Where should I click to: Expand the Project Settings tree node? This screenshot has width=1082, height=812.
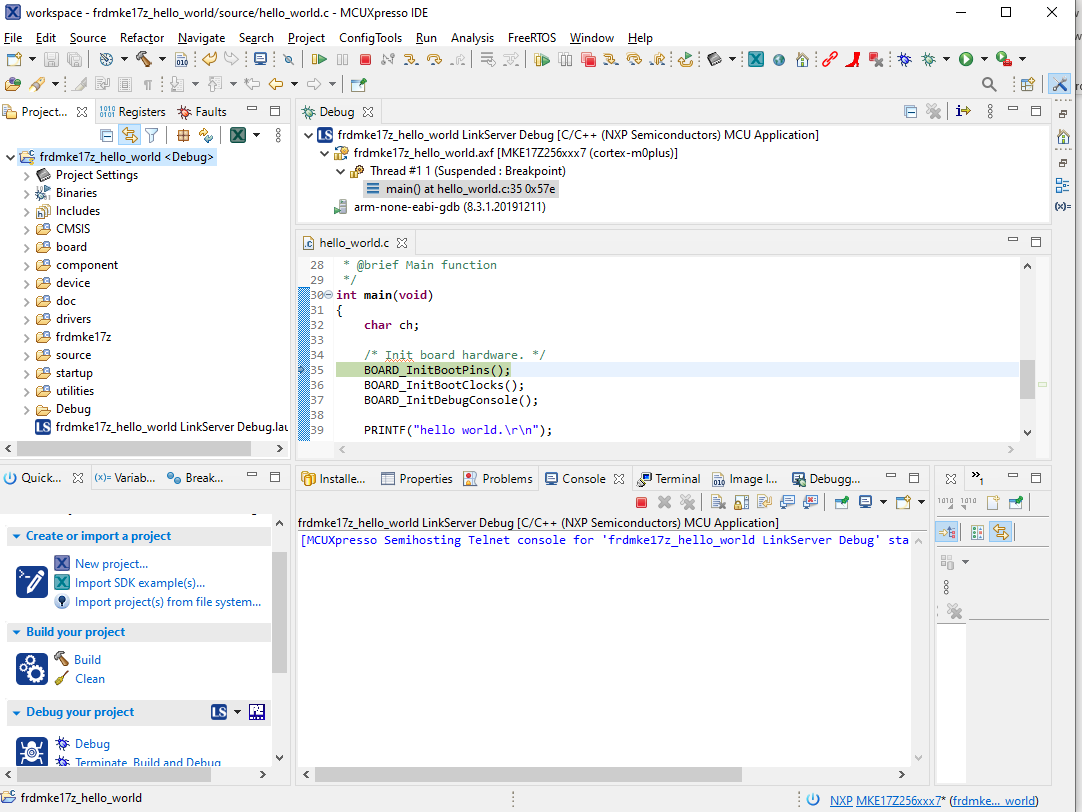(27, 175)
